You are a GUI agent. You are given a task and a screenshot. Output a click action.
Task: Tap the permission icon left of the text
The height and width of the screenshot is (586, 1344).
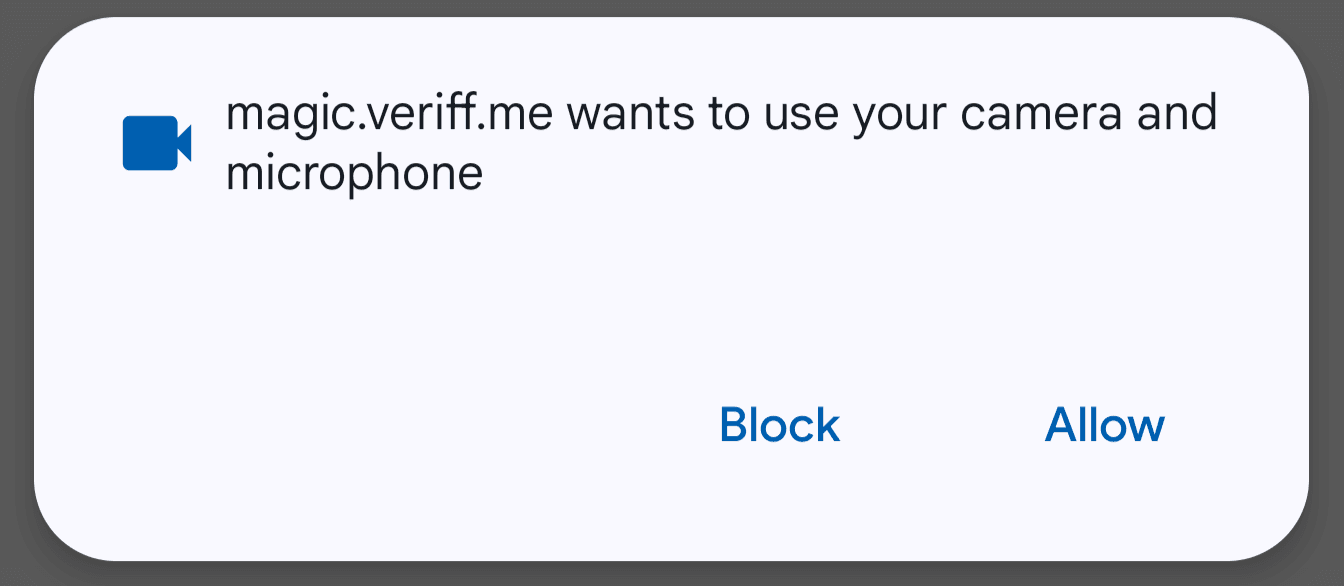tap(156, 143)
